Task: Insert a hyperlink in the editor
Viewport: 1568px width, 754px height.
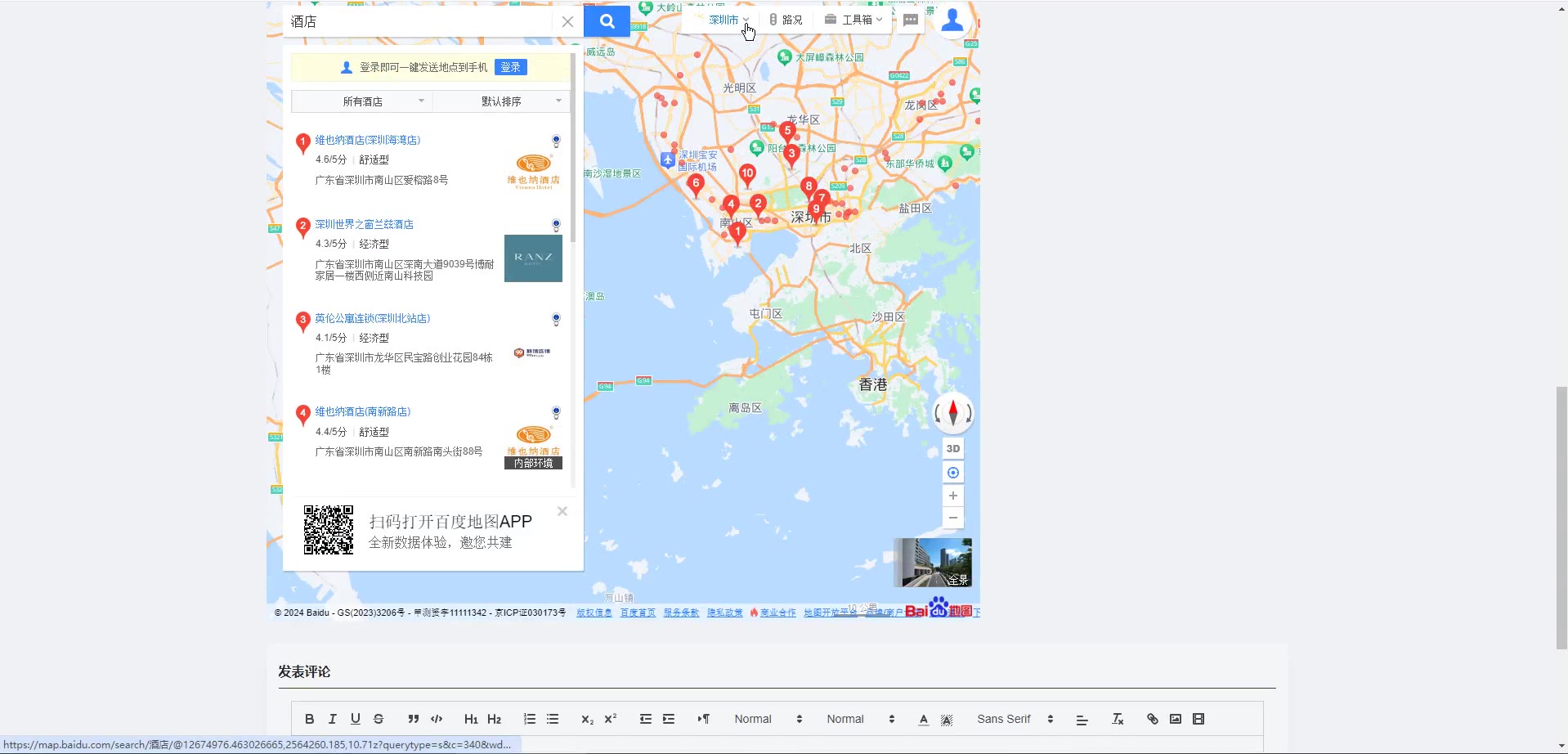Action: pos(1153,719)
